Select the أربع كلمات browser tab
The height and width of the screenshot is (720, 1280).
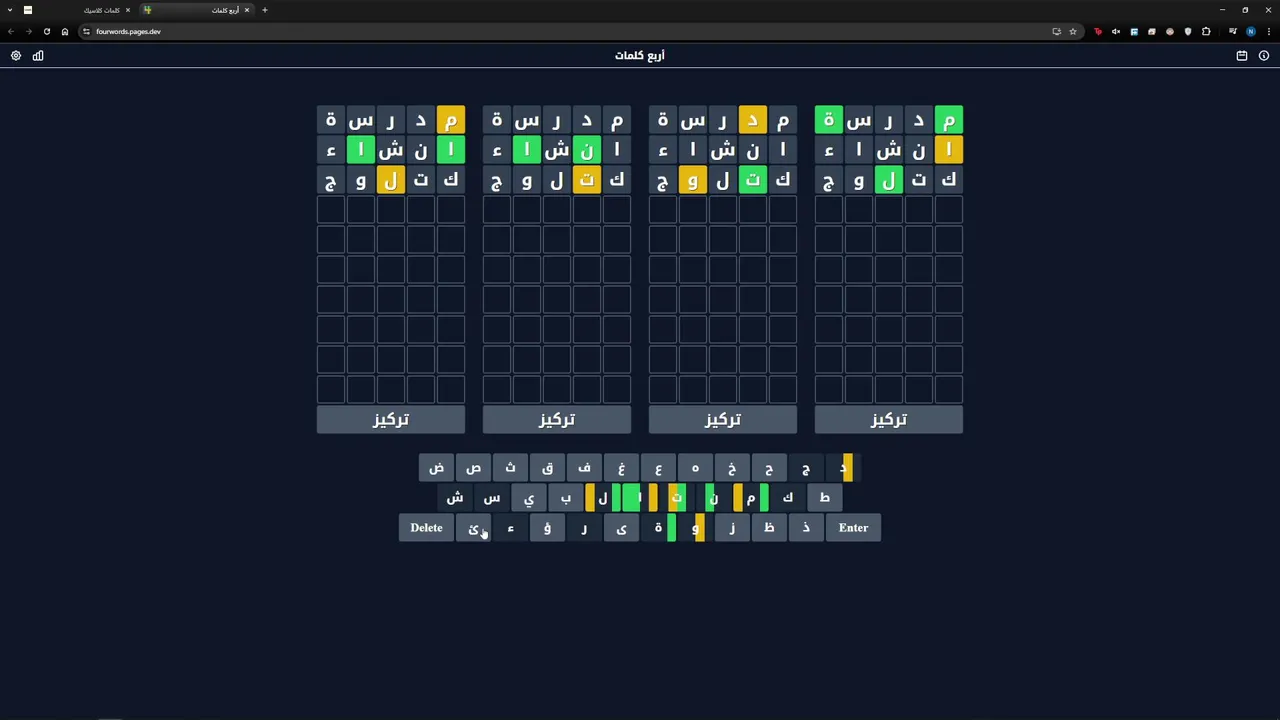[x=196, y=10]
